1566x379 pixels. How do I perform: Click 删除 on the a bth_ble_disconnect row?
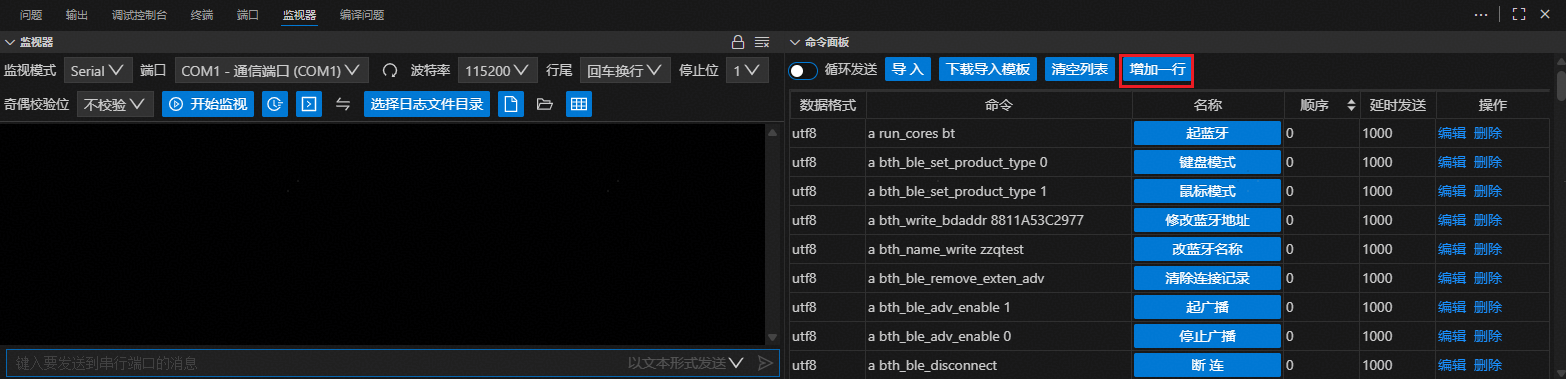click(1488, 365)
